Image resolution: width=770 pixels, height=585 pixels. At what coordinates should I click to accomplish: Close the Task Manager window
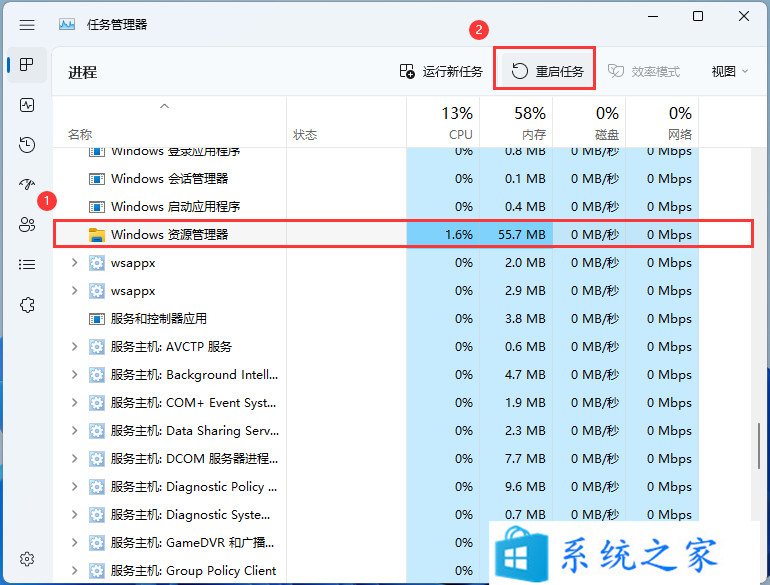743,16
